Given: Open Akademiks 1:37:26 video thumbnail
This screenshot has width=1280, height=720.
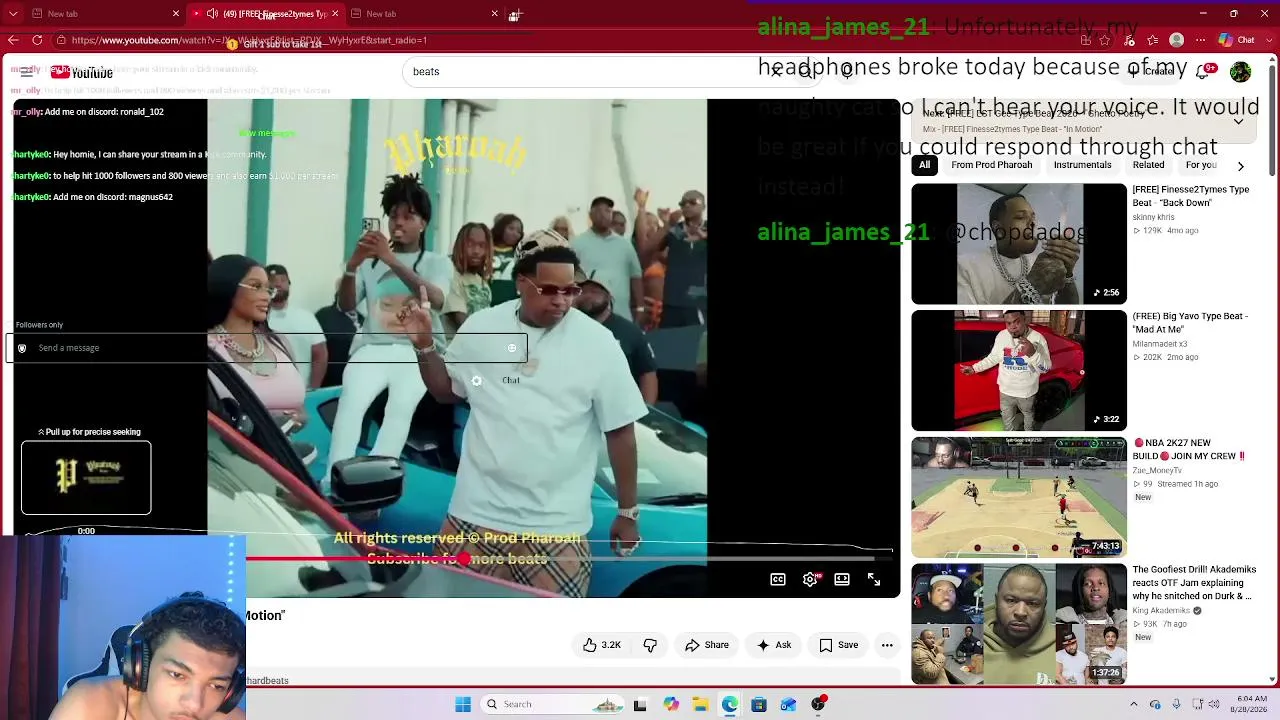Looking at the screenshot, I should pos(1018,624).
